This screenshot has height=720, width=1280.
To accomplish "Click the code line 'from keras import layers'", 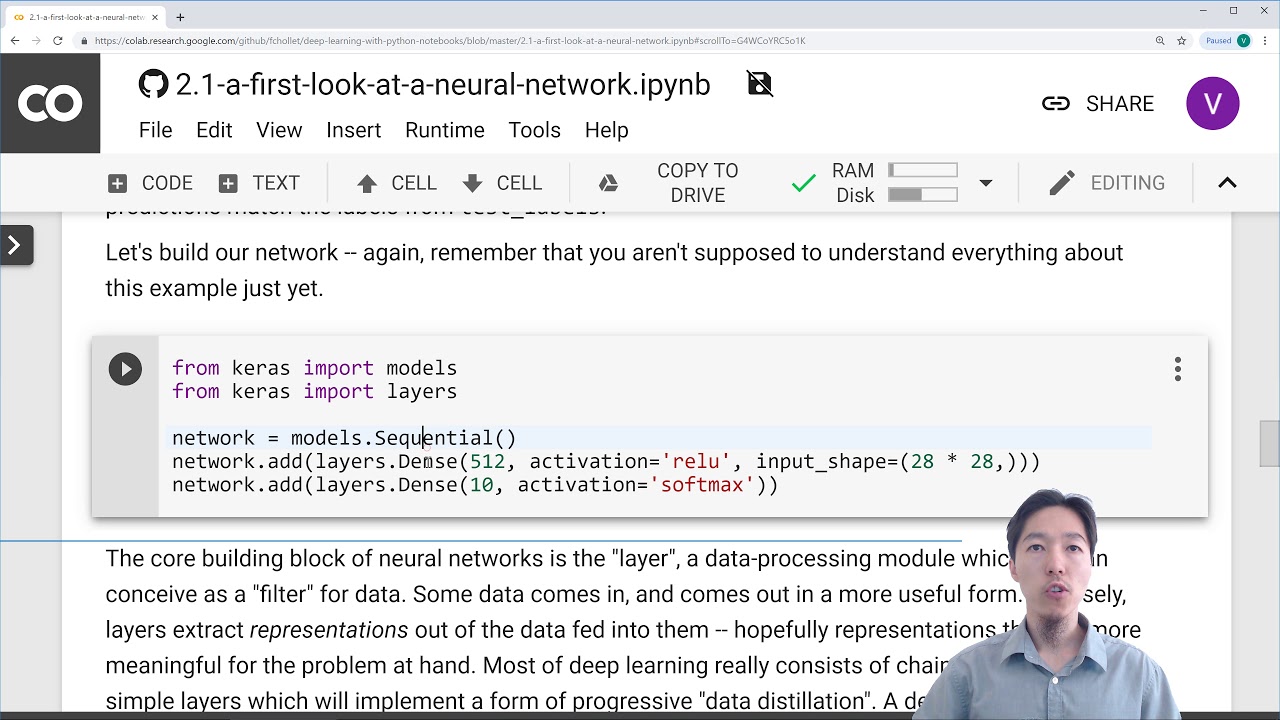I will (314, 391).
